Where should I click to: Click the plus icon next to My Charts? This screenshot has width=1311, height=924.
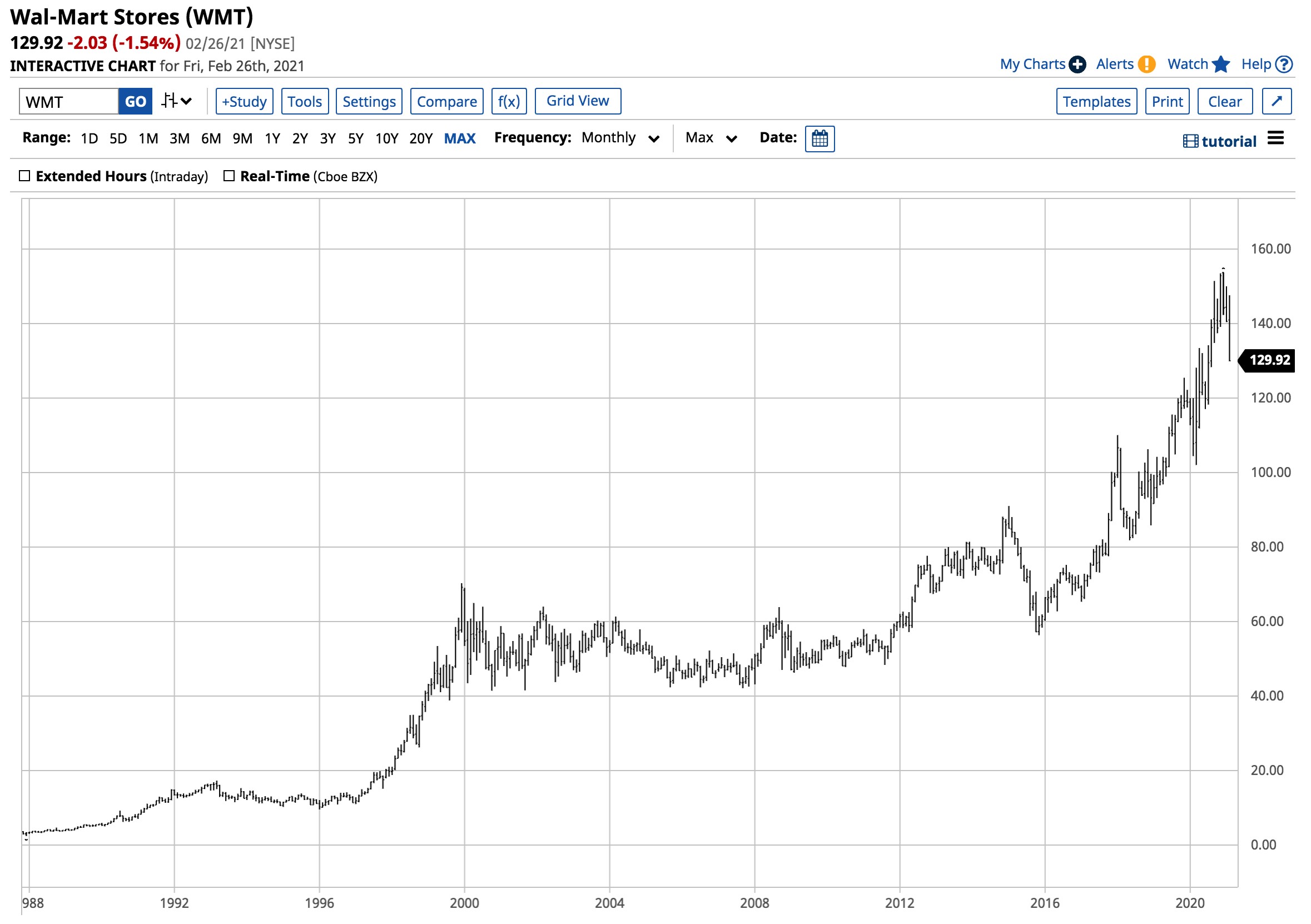[x=1077, y=64]
